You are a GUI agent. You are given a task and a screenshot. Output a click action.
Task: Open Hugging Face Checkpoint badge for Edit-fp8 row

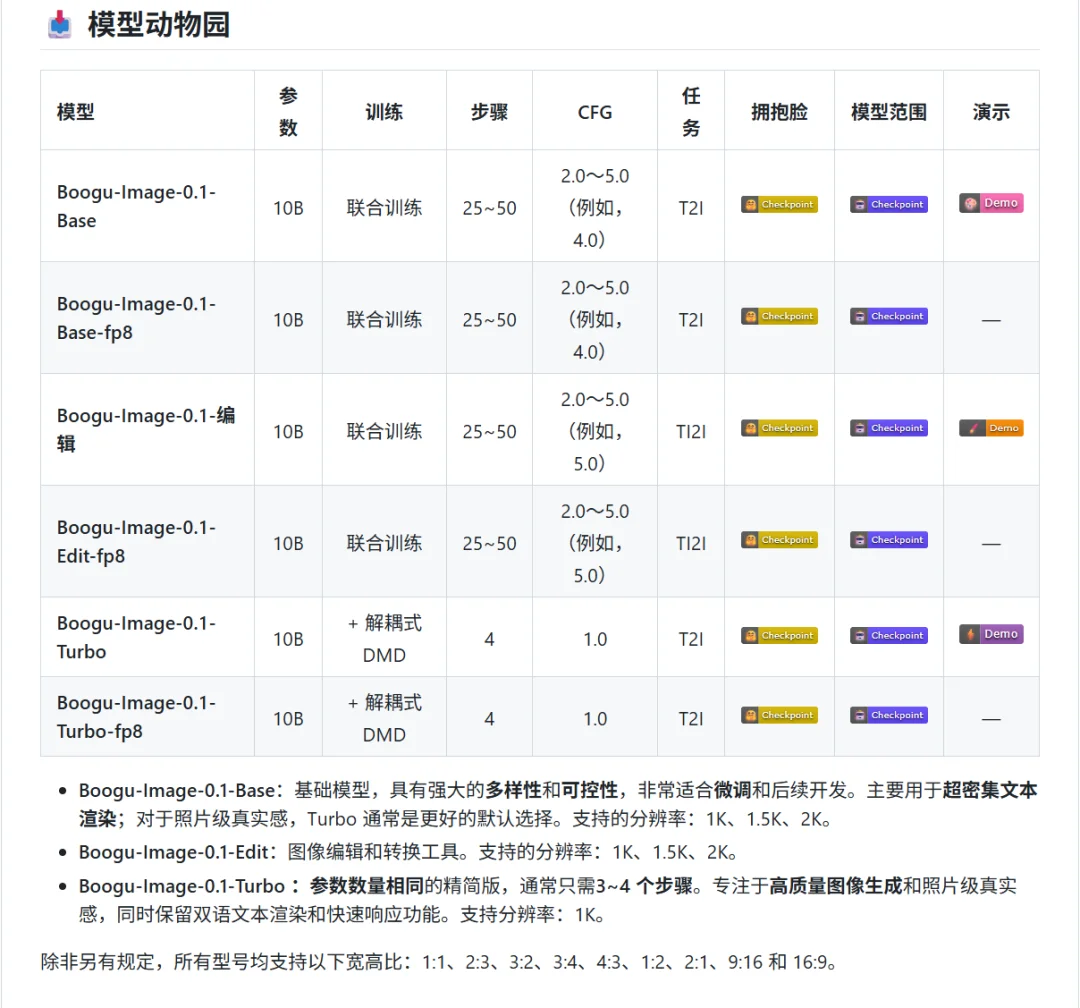click(779, 539)
